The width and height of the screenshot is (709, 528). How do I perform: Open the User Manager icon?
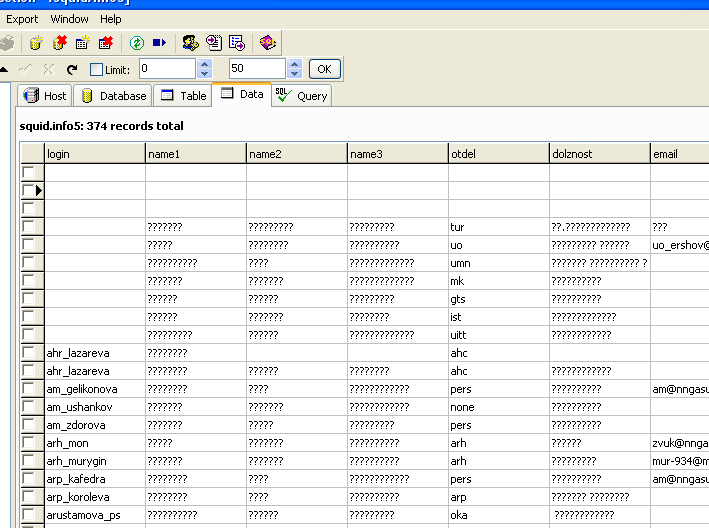190,43
